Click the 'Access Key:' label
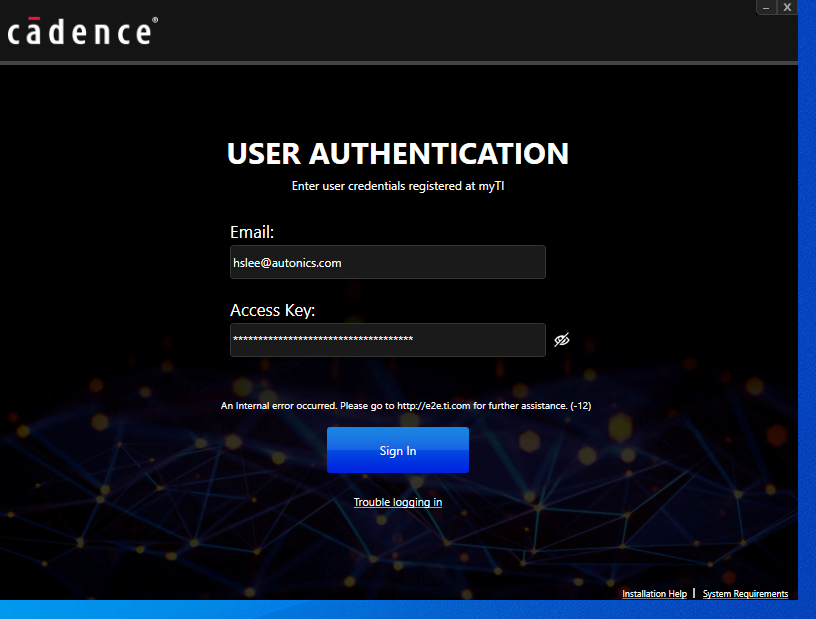Screen dimensions: 816x619 [272, 310]
